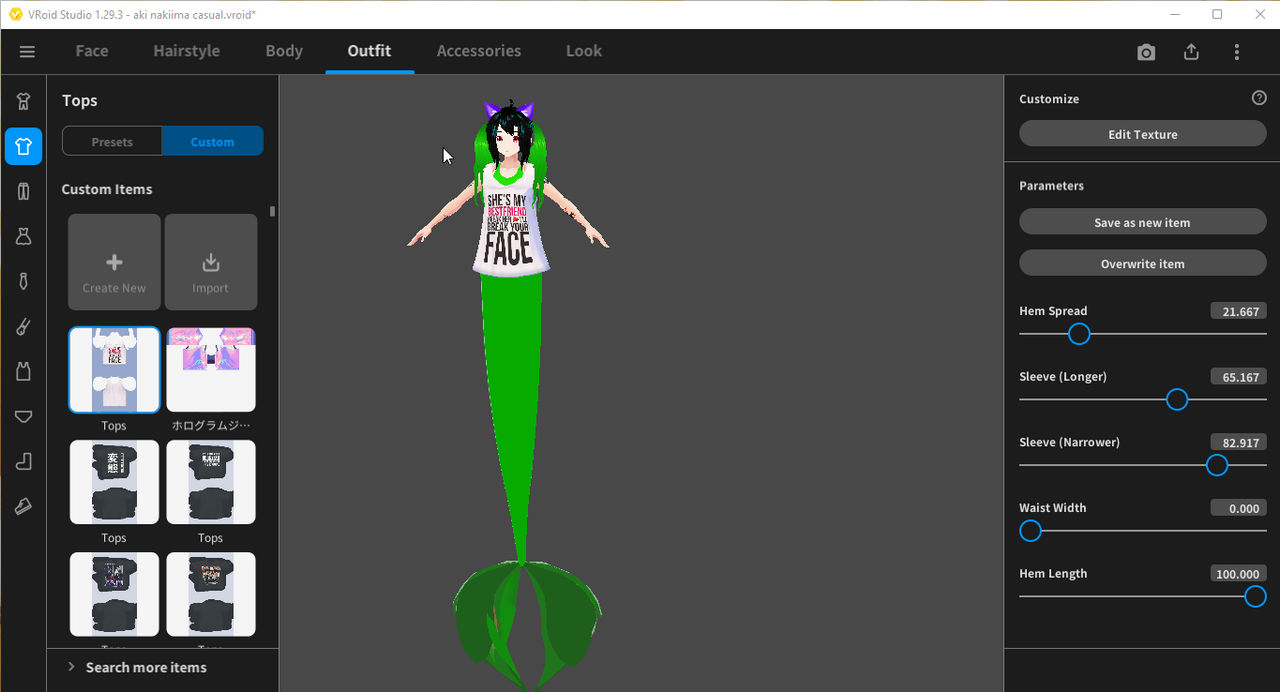Click the Hem Spread slider handle
Screen dimensions: 1280x692
1079,334
